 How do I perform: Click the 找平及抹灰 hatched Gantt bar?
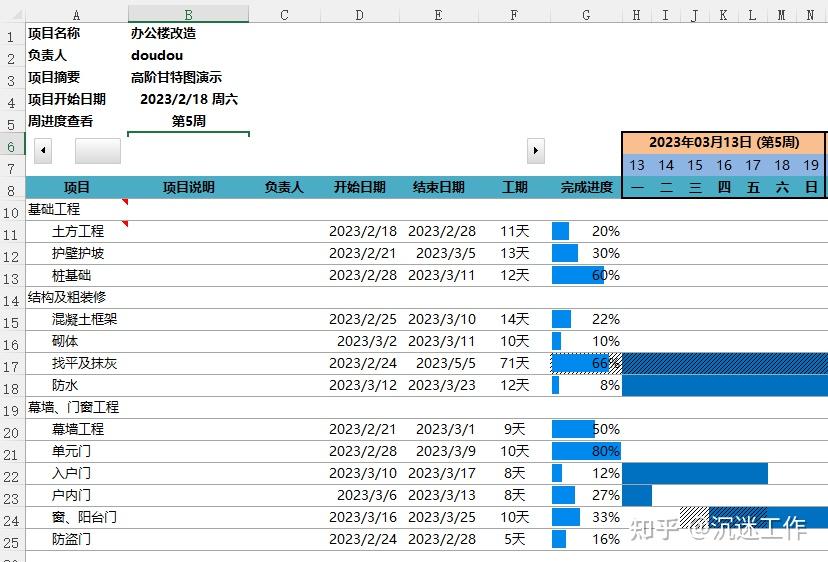pos(726,363)
